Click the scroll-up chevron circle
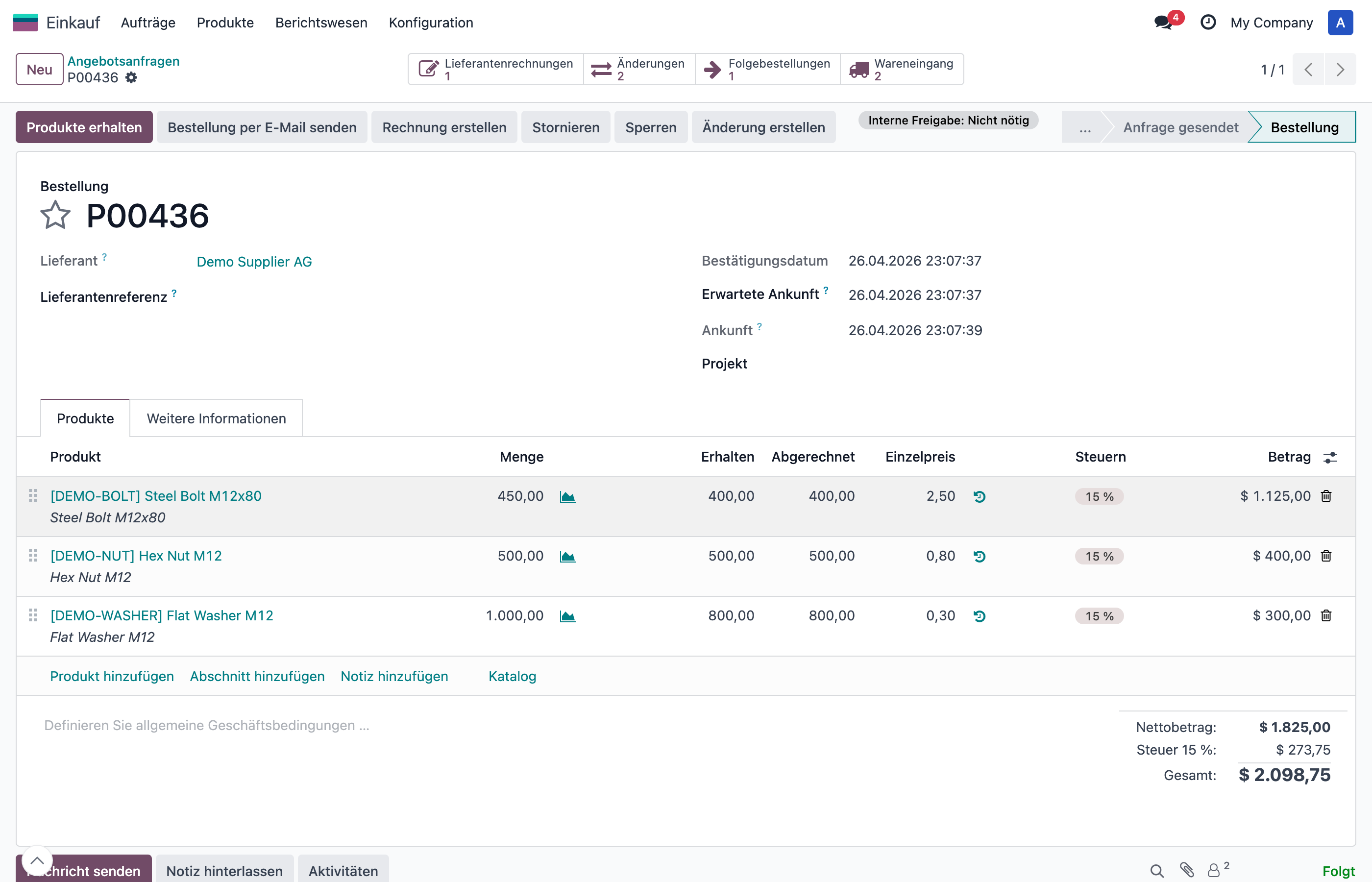The image size is (1372, 882). pyautogui.click(x=37, y=861)
